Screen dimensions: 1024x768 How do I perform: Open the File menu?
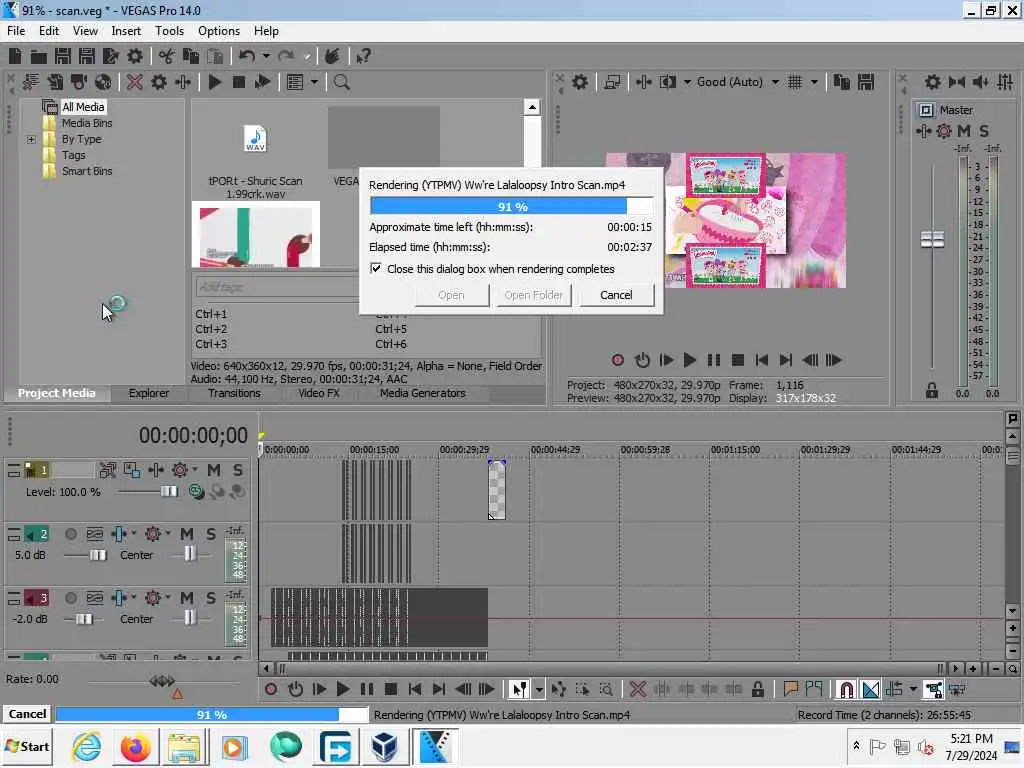[x=16, y=31]
